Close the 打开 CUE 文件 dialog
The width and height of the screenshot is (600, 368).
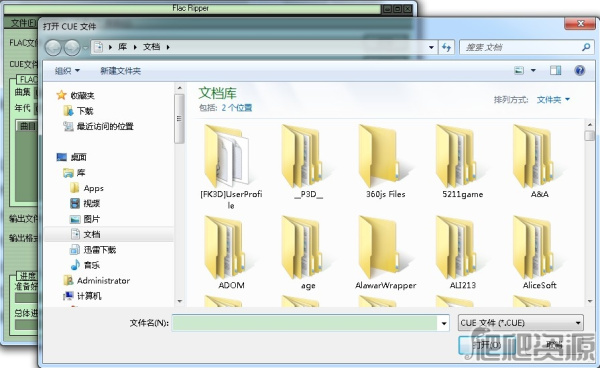click(x=580, y=24)
